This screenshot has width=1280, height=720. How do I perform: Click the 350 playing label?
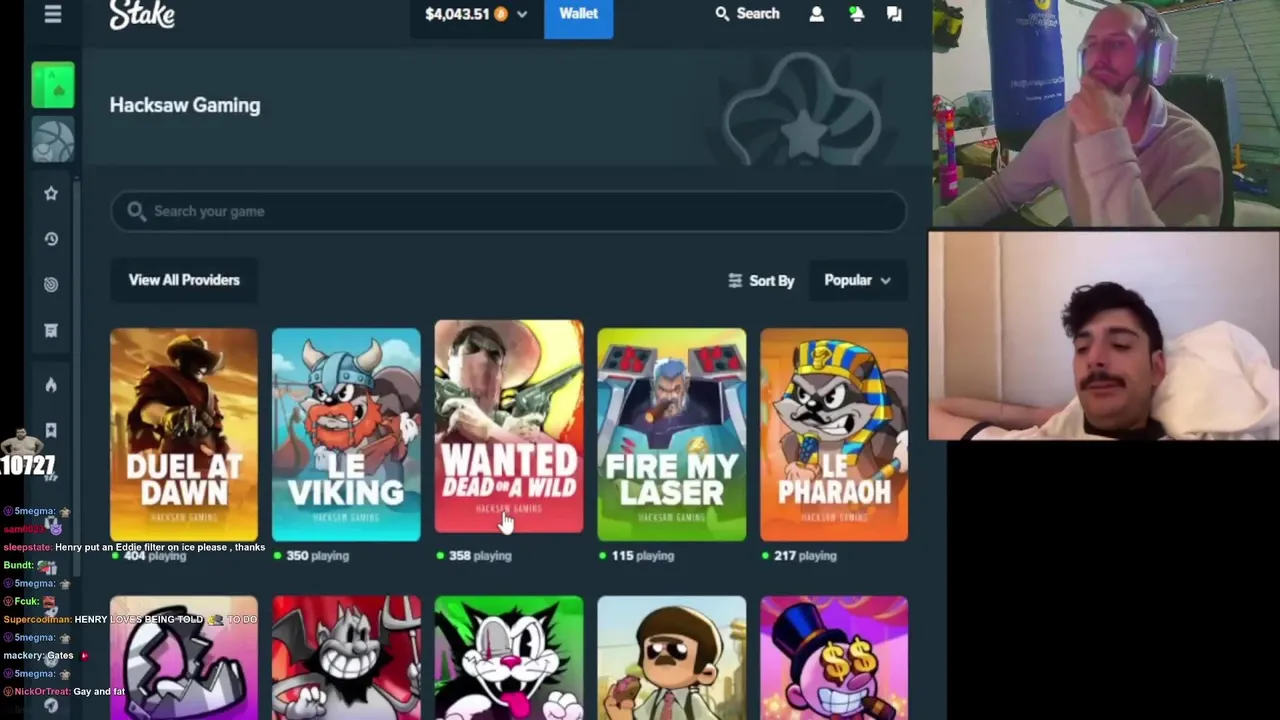(317, 555)
